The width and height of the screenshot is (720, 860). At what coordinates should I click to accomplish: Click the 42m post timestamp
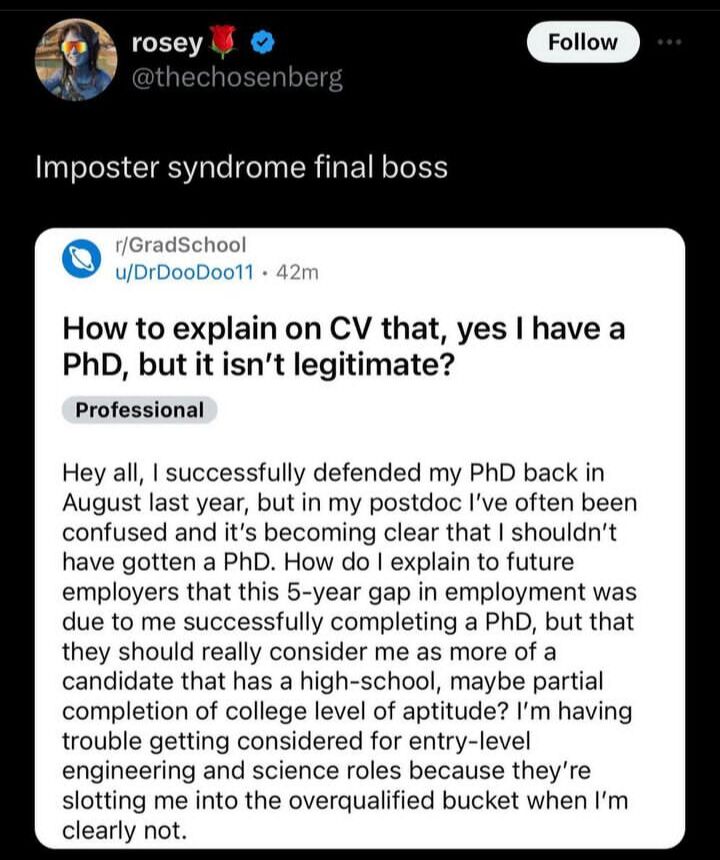pyautogui.click(x=297, y=272)
